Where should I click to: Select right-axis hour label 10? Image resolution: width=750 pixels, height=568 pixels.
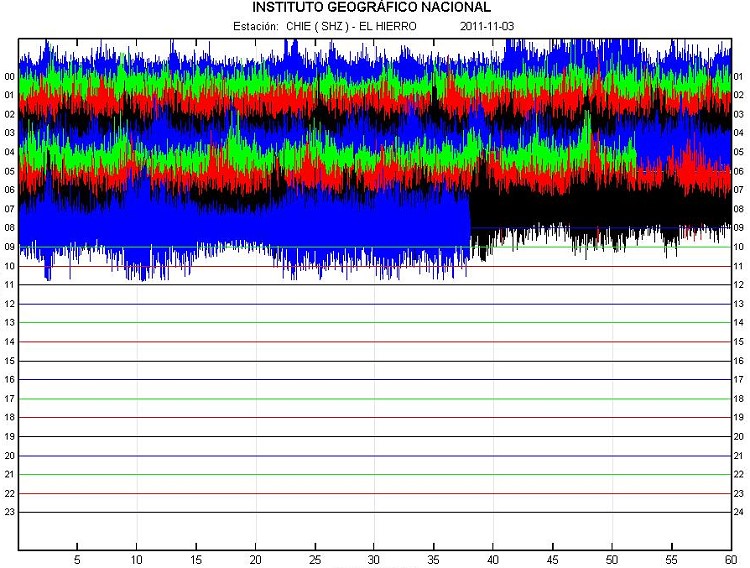click(x=739, y=247)
